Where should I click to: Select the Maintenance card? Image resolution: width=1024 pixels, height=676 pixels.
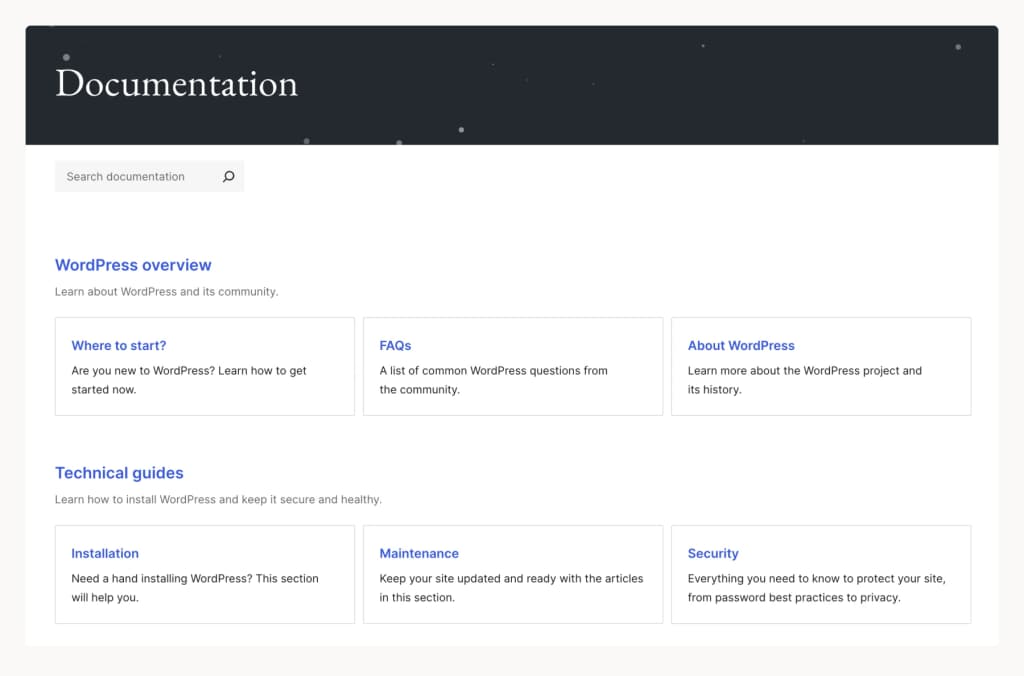click(x=513, y=574)
